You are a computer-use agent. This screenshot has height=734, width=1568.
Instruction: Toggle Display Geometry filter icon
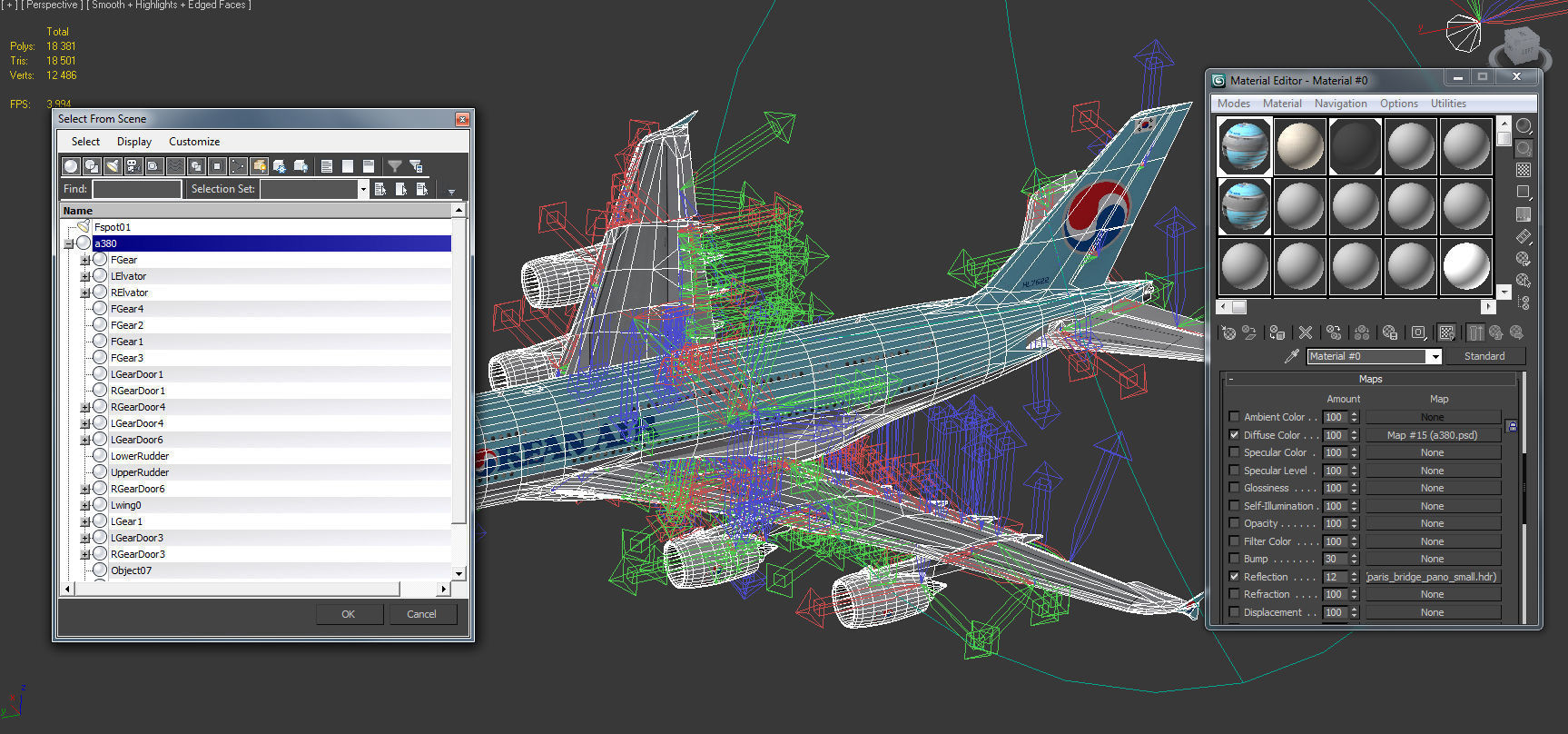[x=71, y=166]
